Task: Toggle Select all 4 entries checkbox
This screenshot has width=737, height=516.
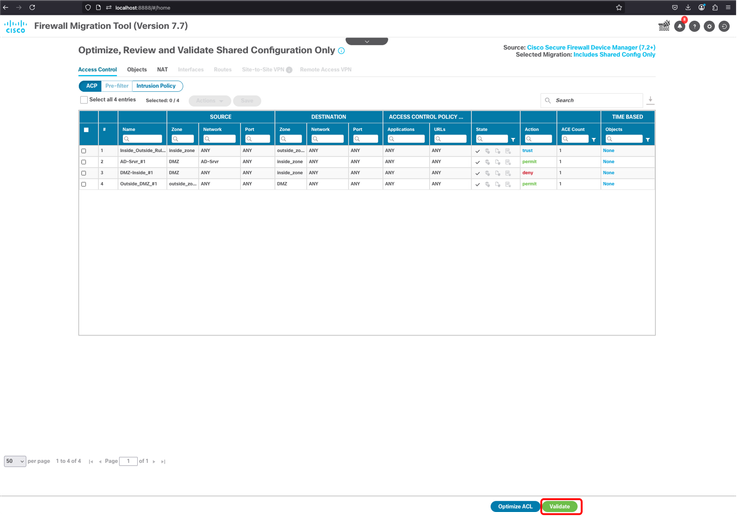Action: click(x=84, y=100)
